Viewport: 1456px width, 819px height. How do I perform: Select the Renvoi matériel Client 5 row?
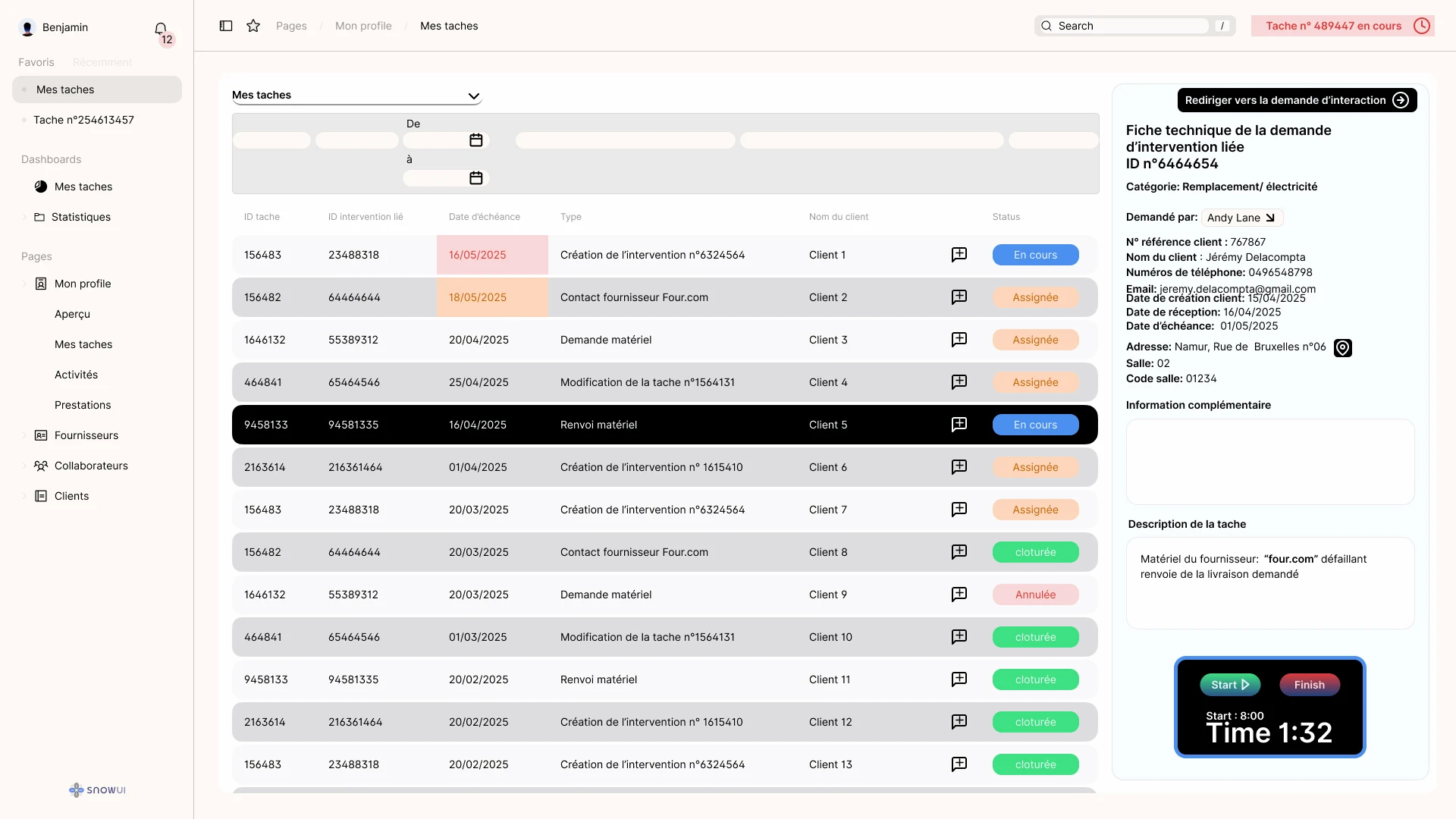point(664,425)
